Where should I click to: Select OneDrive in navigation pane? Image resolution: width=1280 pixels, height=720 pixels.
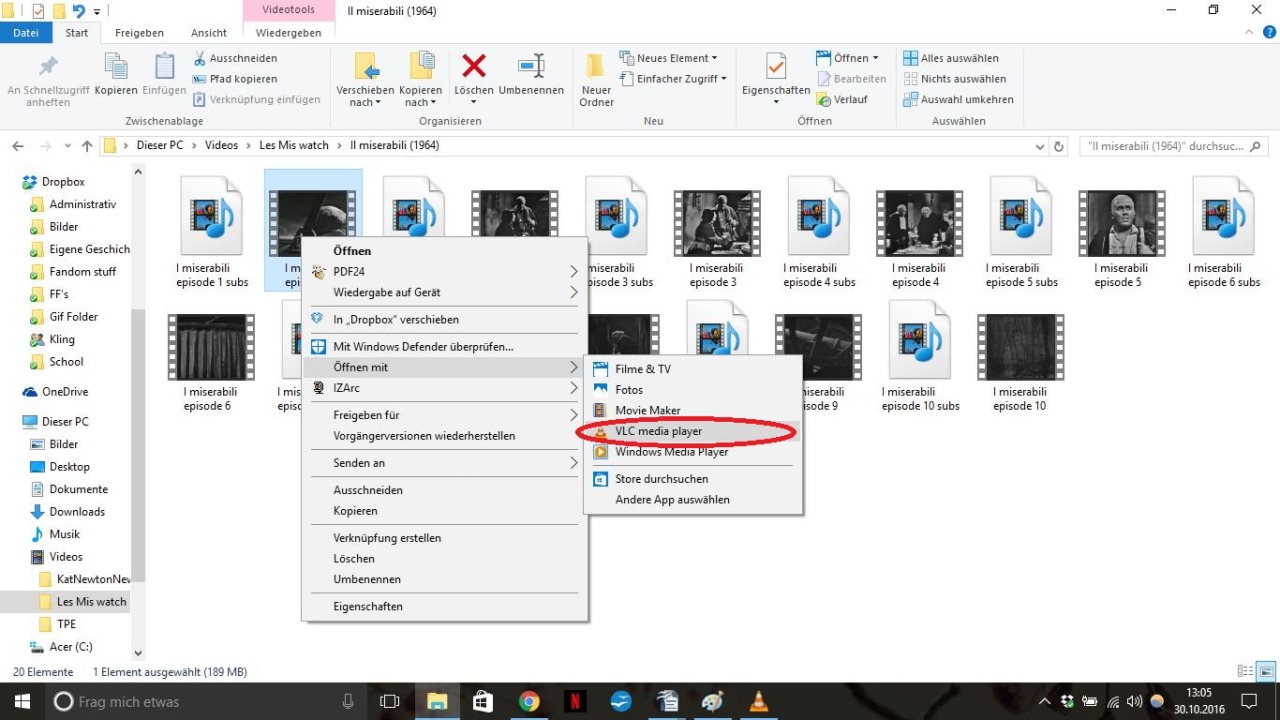65,392
